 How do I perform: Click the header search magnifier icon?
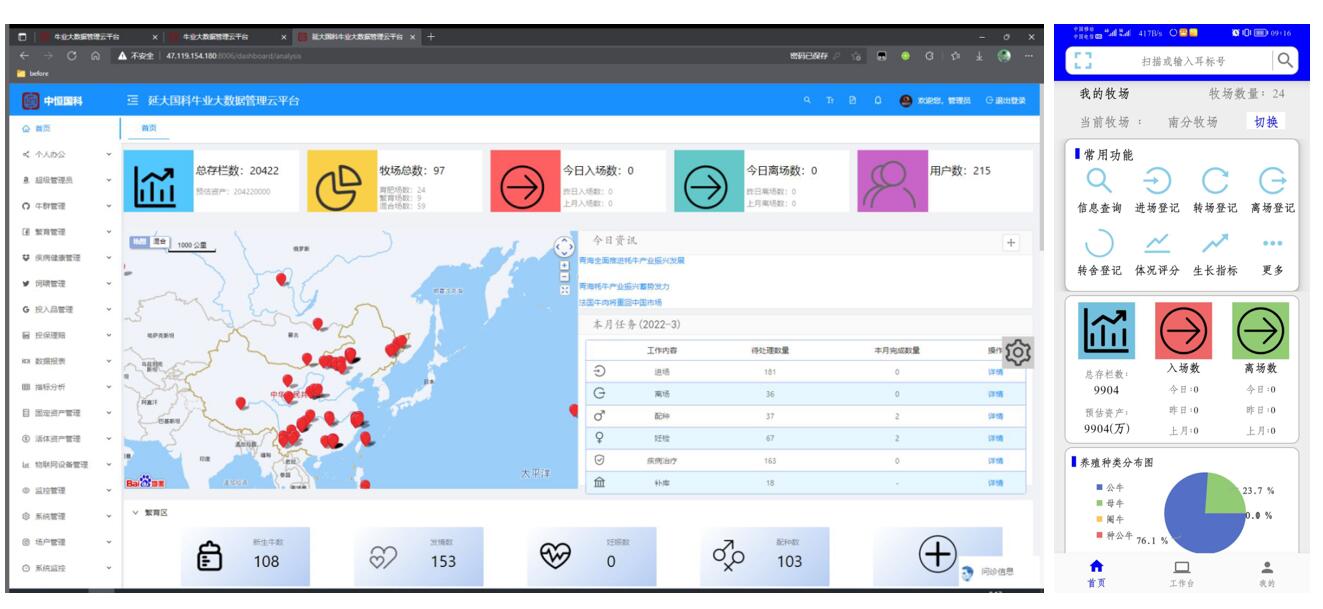(807, 100)
